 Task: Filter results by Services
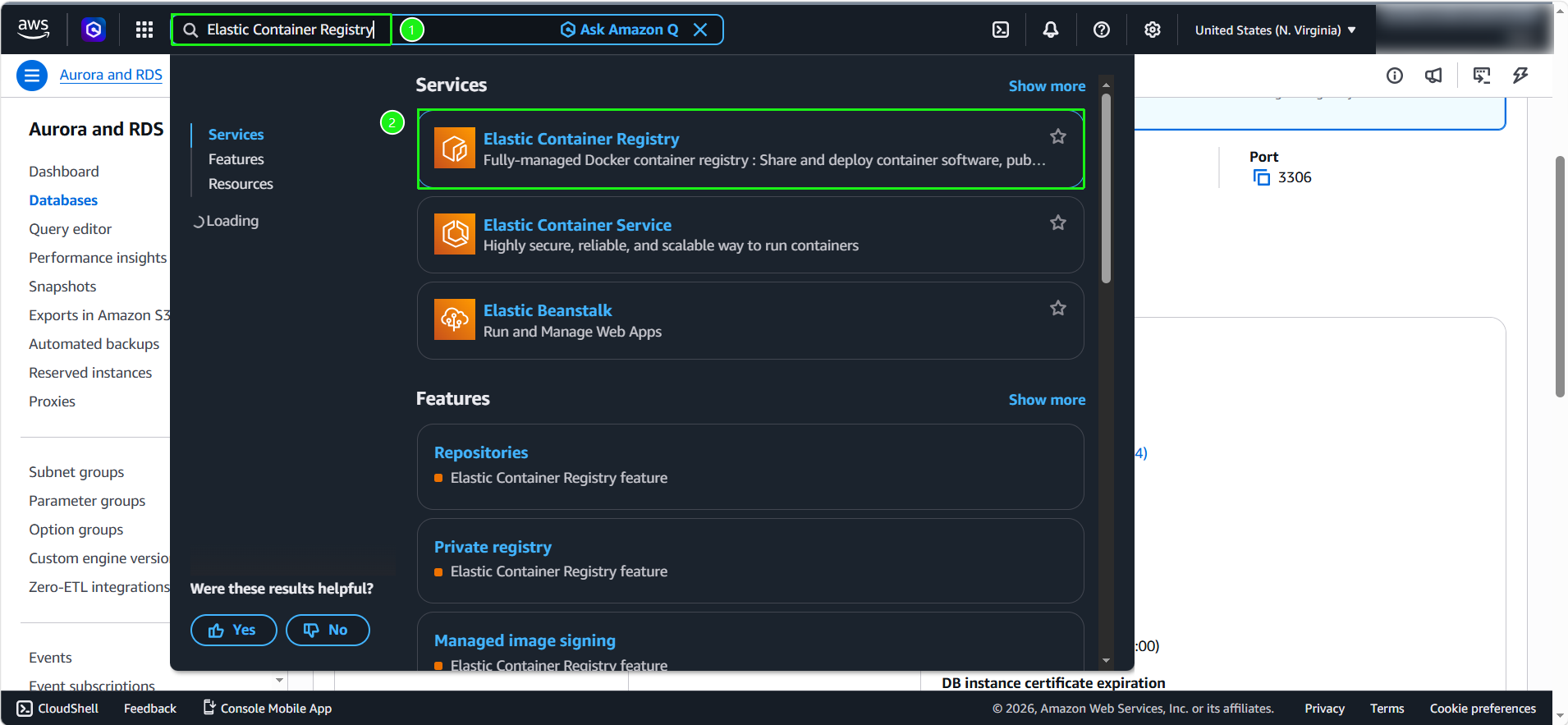(x=236, y=135)
